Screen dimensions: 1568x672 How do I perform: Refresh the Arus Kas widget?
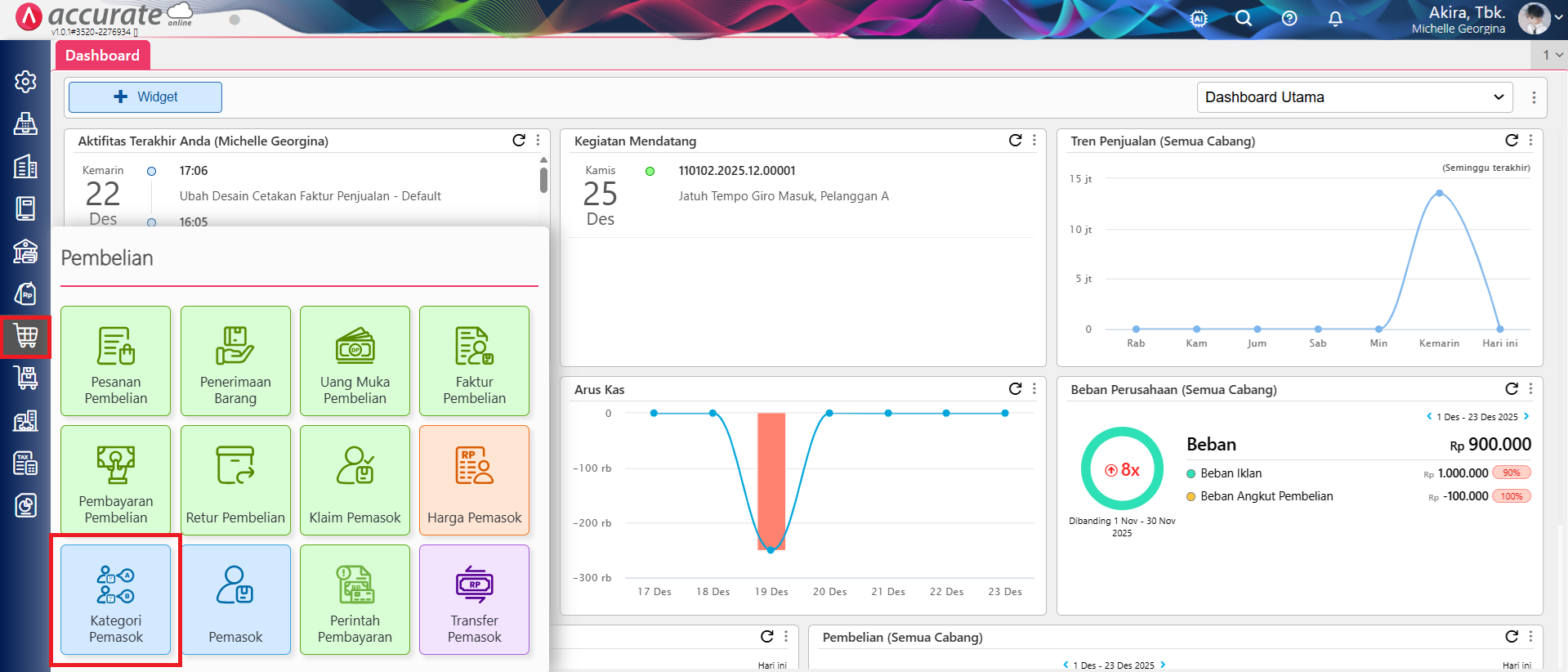click(1015, 388)
